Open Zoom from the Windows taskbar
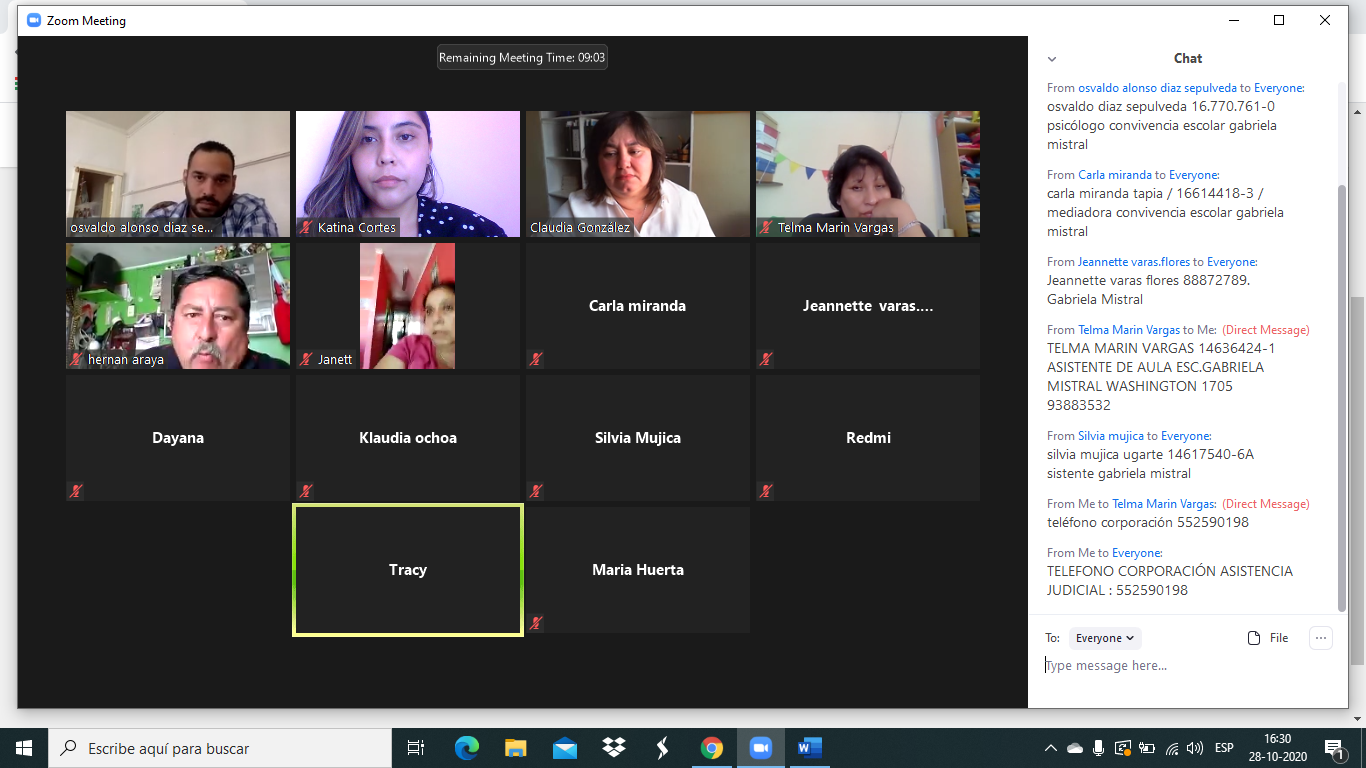The image size is (1366, 768). 760,748
